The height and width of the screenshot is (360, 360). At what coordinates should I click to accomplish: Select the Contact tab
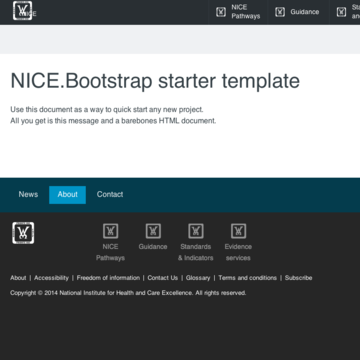(110, 194)
